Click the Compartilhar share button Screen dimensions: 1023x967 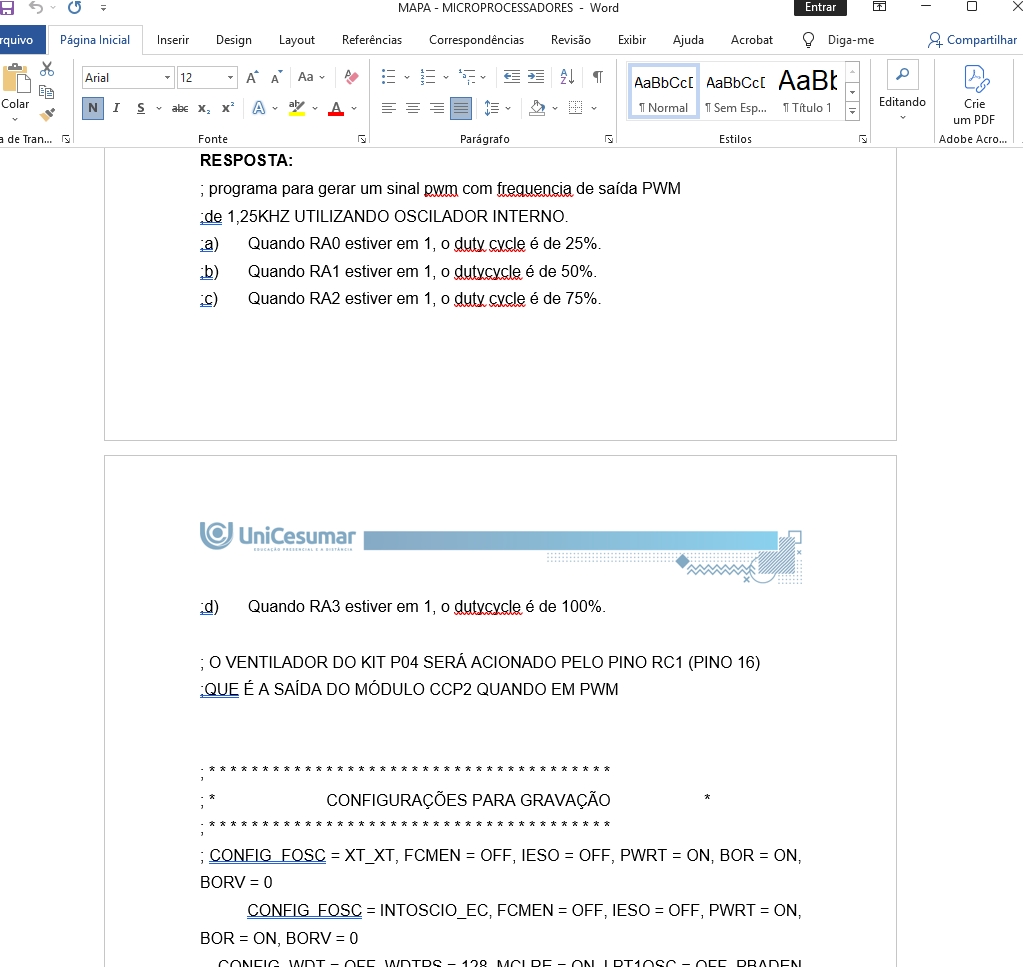tap(972, 40)
